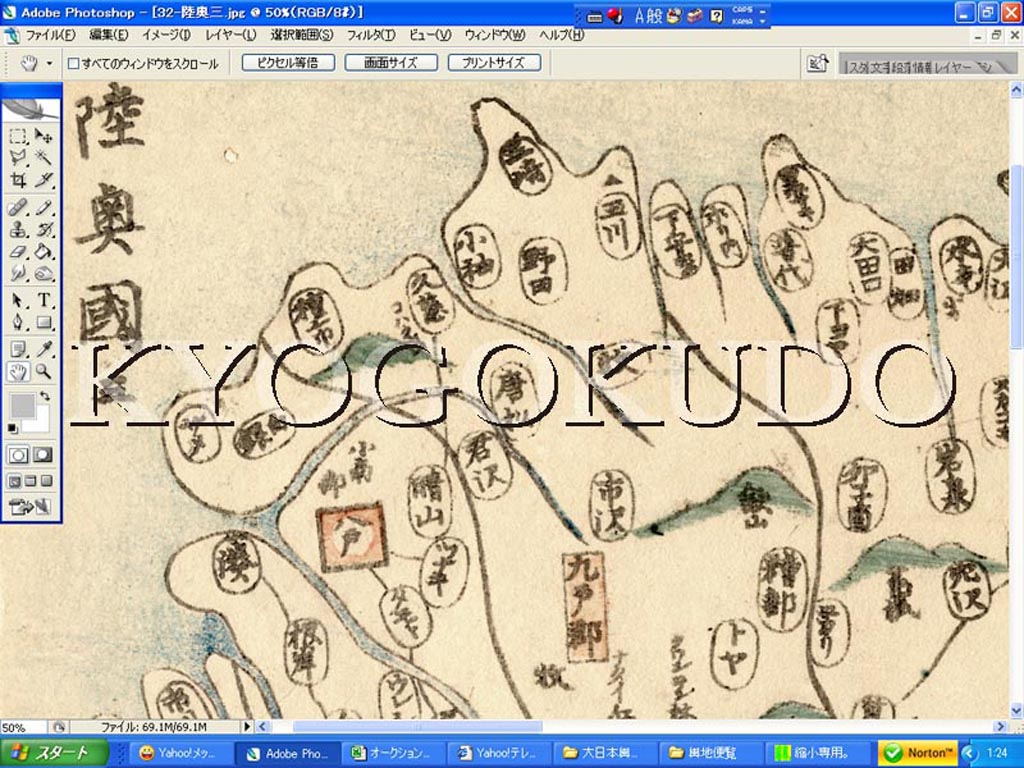Click the ピクセル等倍 button
This screenshot has width=1024, height=768.
point(288,63)
